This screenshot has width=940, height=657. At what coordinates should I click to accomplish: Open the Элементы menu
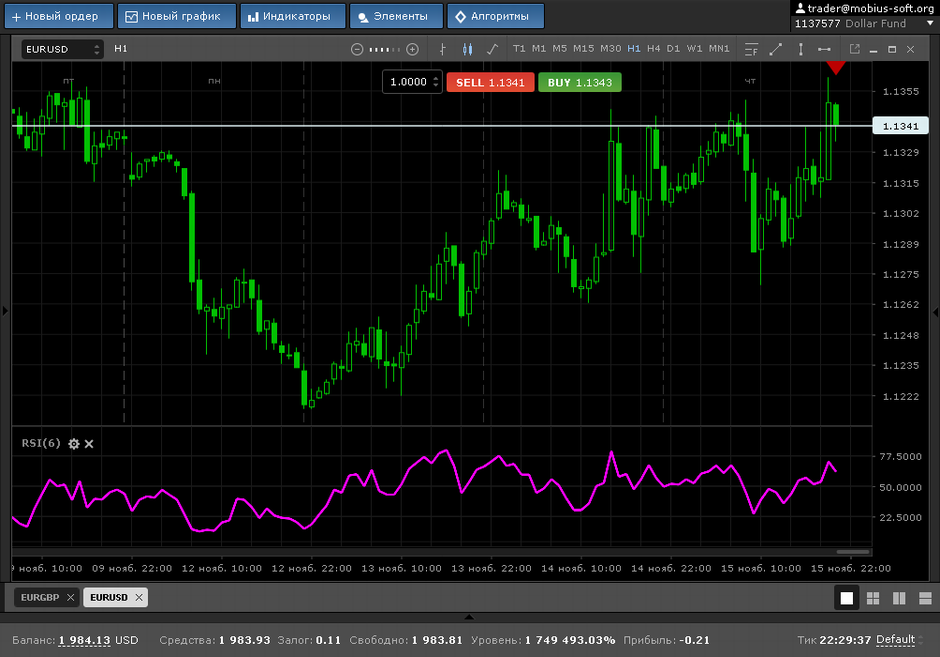[396, 16]
